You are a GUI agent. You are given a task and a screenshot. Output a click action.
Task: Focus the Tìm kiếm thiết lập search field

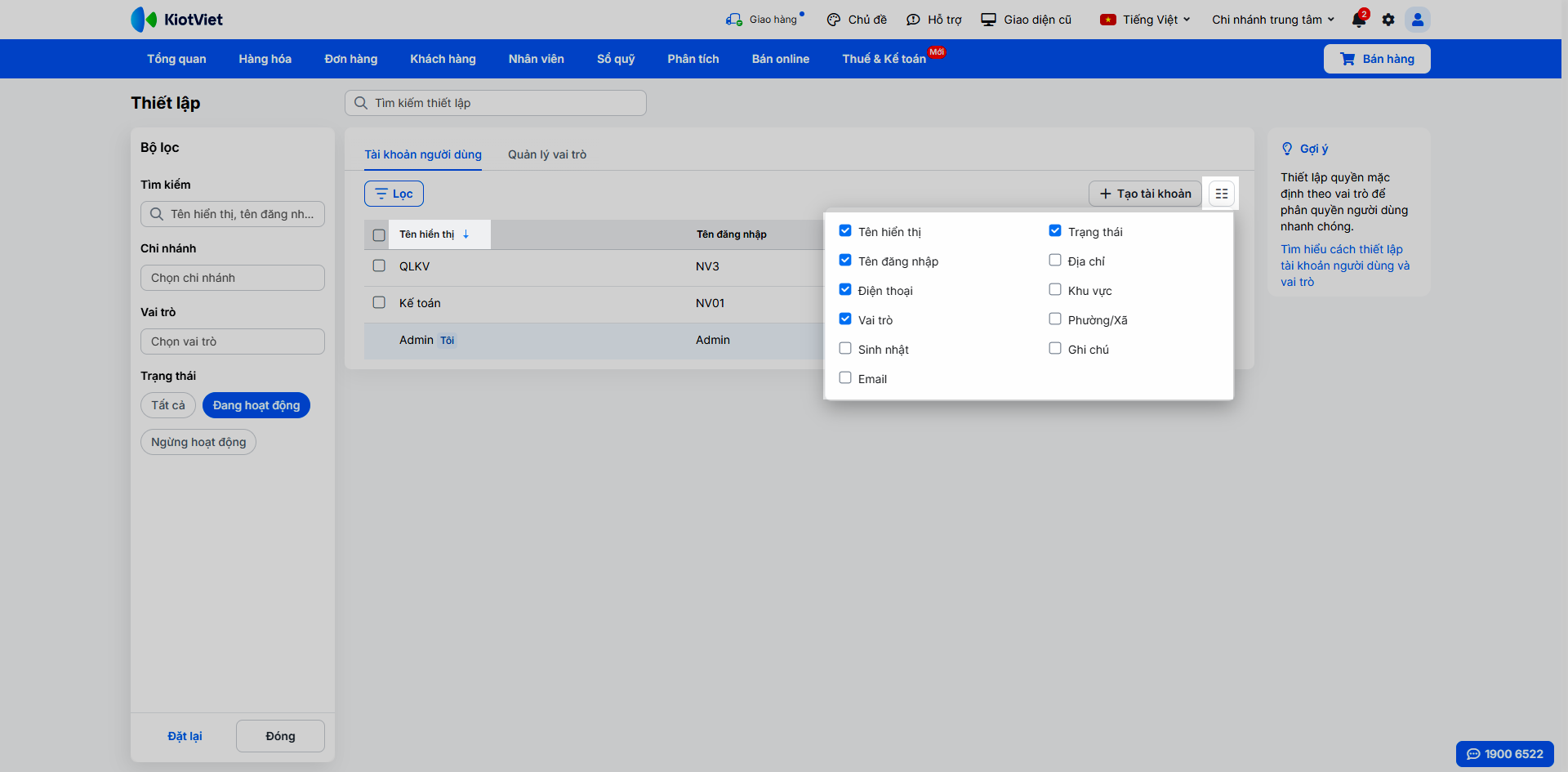pyautogui.click(x=496, y=103)
